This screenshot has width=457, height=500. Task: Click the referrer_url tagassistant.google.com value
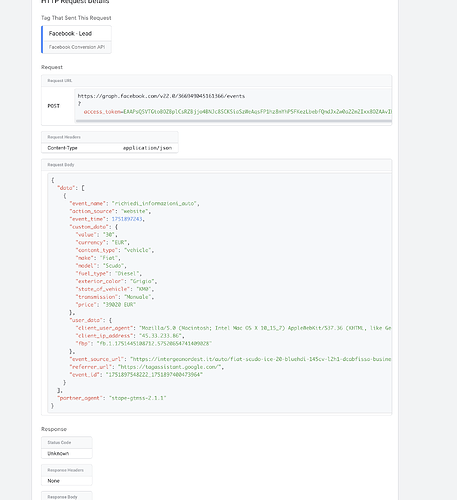[x=170, y=367]
